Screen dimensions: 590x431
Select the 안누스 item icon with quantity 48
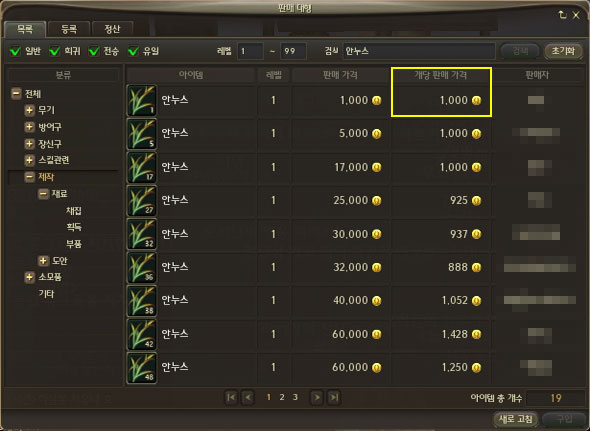point(142,368)
